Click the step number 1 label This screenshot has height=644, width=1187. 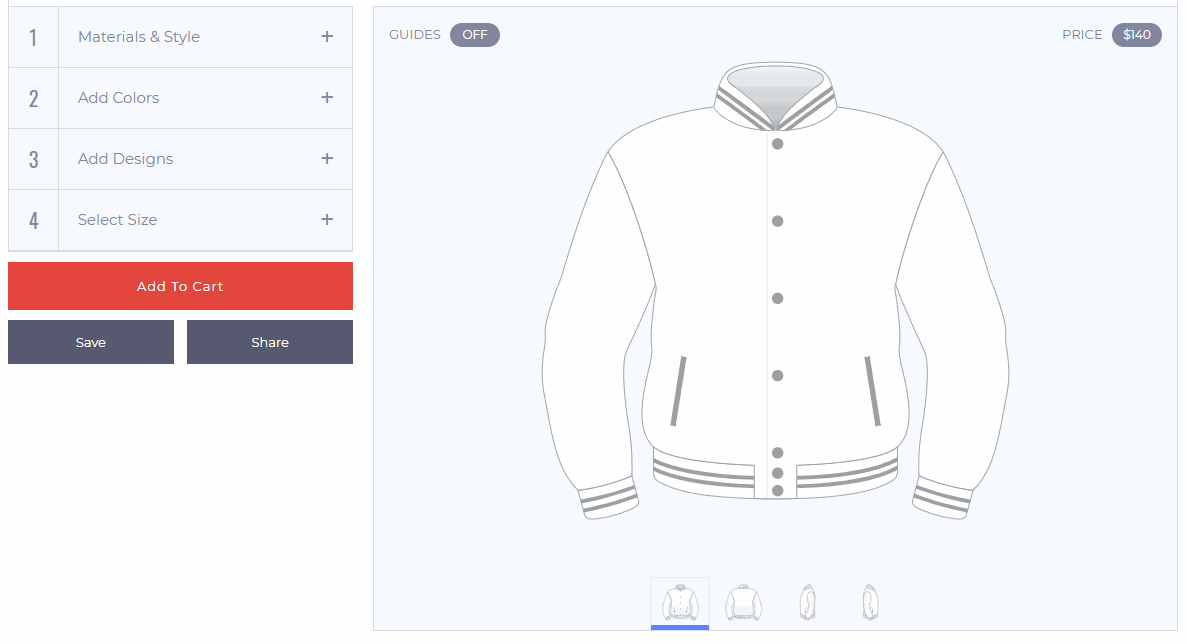(x=33, y=37)
